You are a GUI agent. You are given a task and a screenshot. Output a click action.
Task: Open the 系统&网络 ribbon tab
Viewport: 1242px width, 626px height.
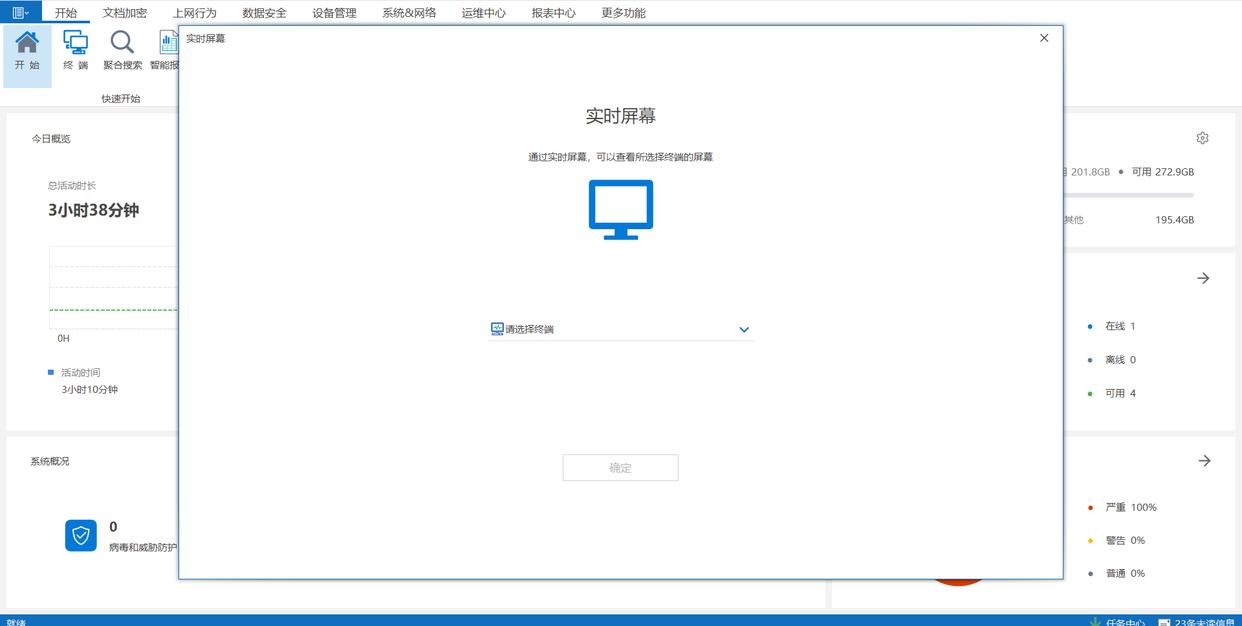[x=409, y=13]
